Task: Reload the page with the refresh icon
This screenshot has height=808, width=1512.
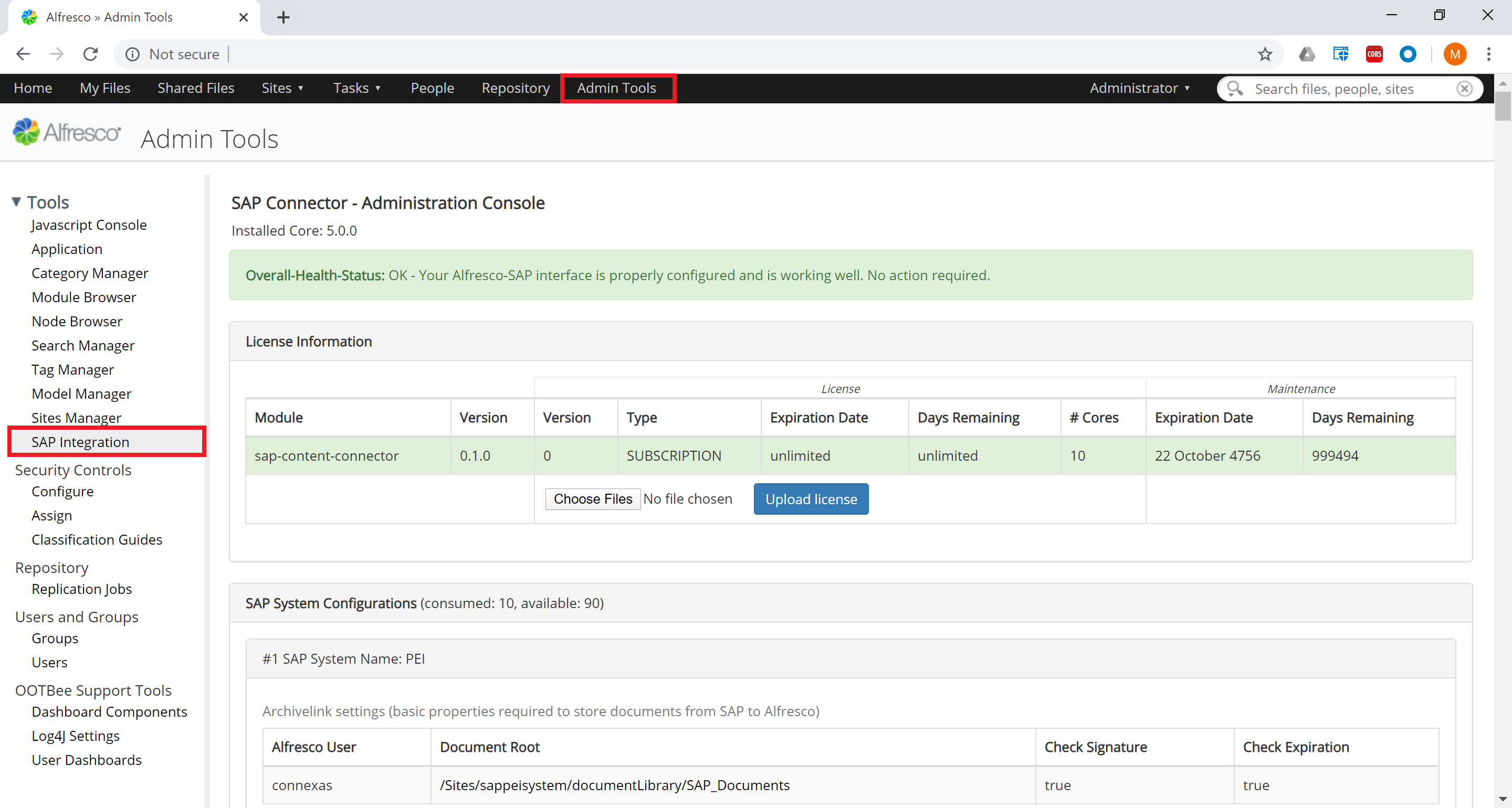Action: (x=90, y=54)
